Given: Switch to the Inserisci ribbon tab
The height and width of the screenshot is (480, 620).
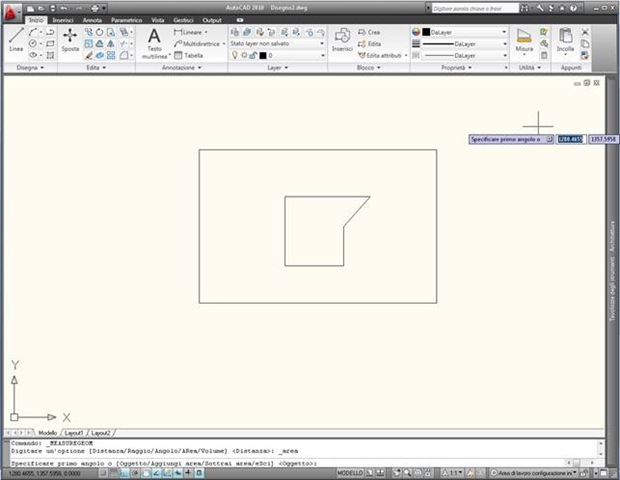Looking at the screenshot, I should 63,20.
